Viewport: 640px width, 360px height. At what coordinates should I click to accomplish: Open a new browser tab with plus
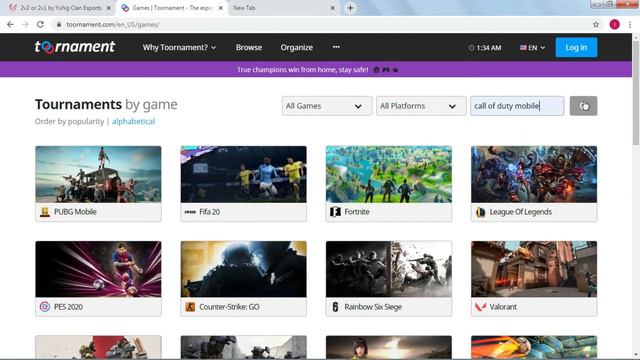coord(350,8)
